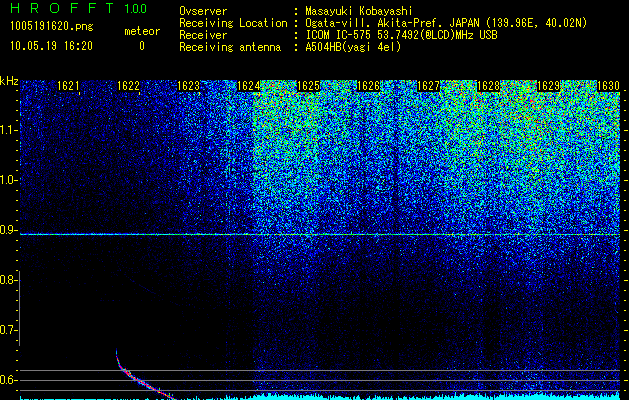Image resolution: width=629 pixels, height=400 pixels.
Task: Click the 1622 time marker
Action: (128, 86)
